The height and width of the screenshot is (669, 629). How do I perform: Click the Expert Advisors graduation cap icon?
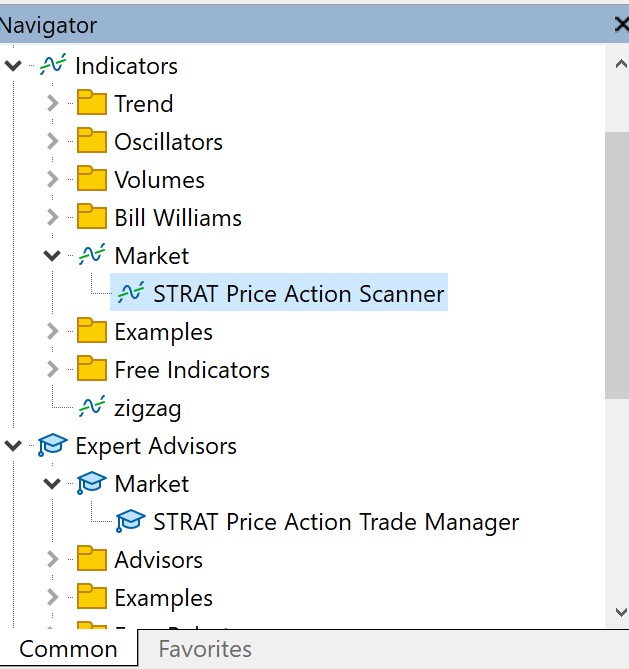[53, 446]
